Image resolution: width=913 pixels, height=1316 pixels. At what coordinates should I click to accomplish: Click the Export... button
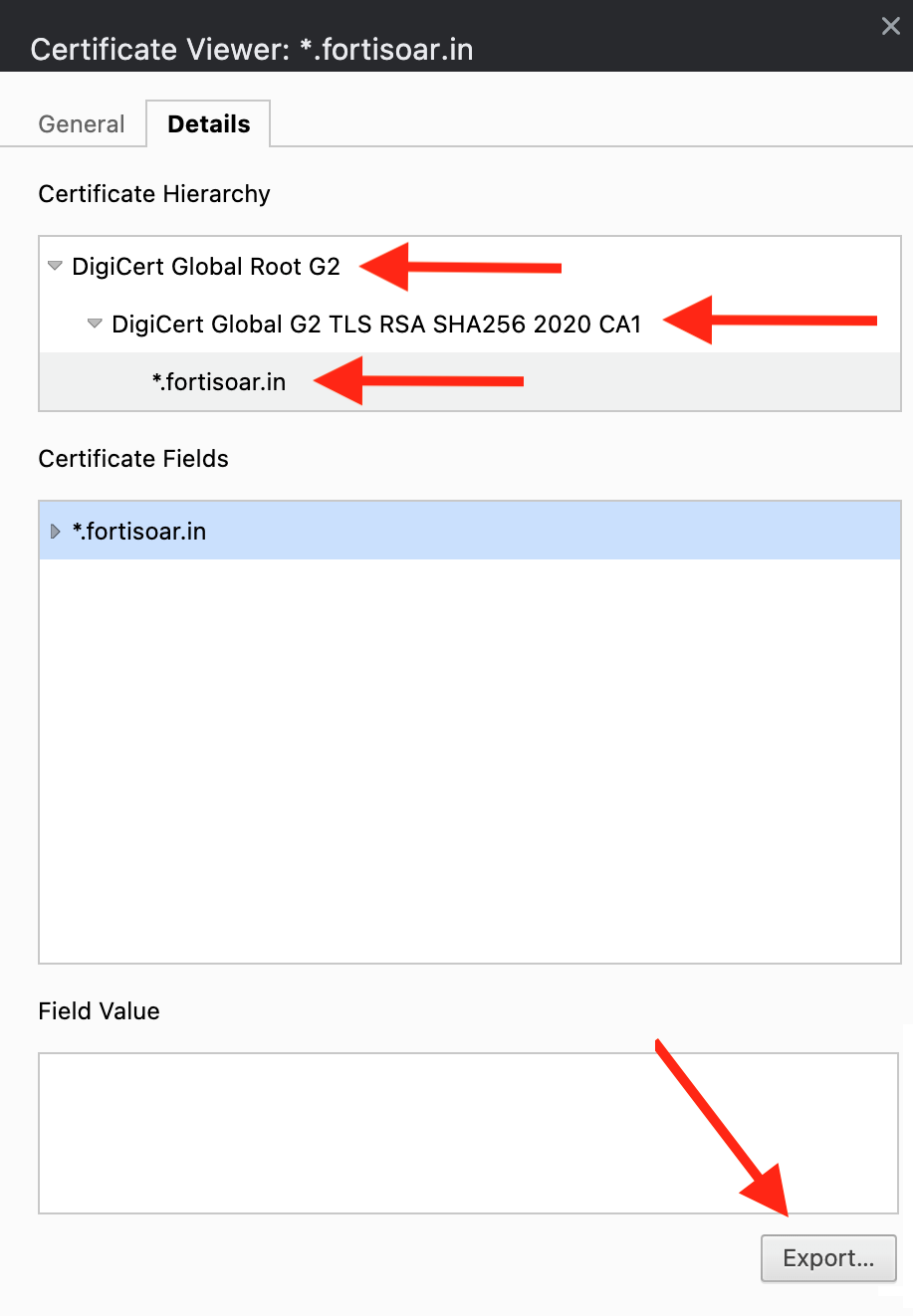pyautogui.click(x=828, y=1258)
